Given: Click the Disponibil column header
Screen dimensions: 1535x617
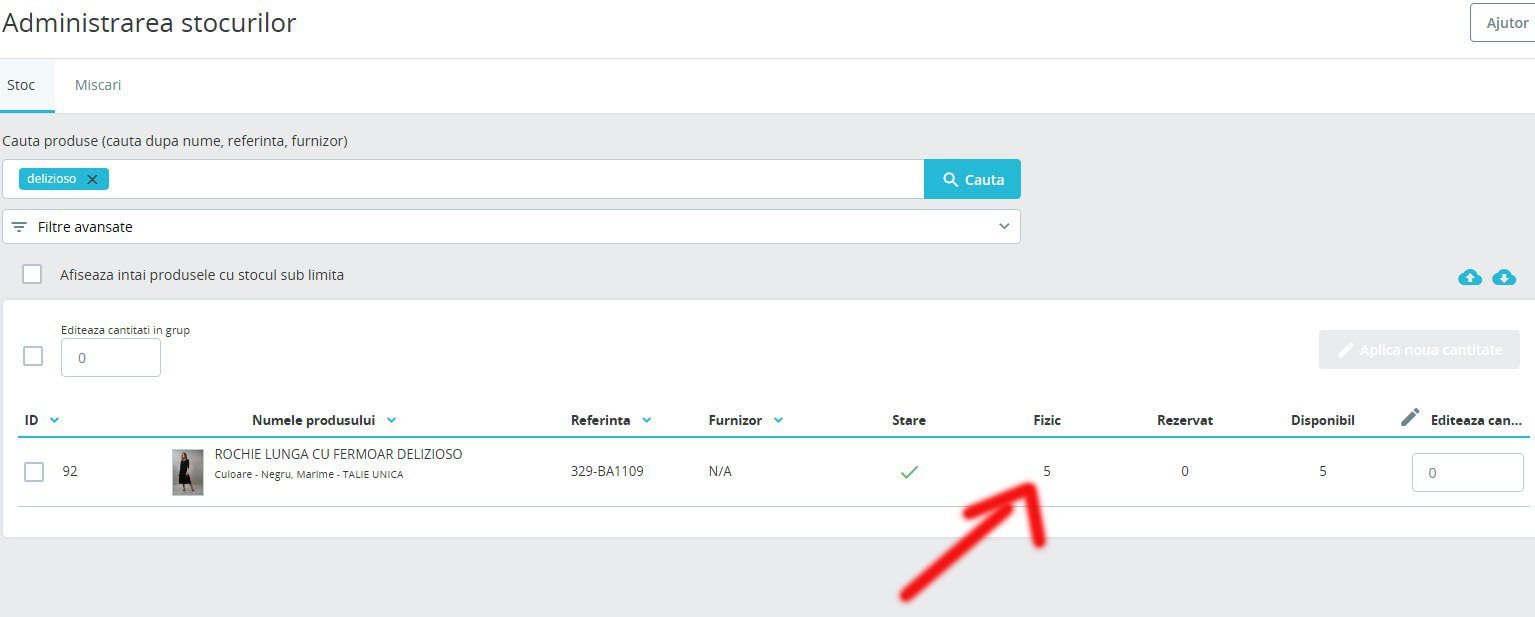Looking at the screenshot, I should tap(1323, 420).
